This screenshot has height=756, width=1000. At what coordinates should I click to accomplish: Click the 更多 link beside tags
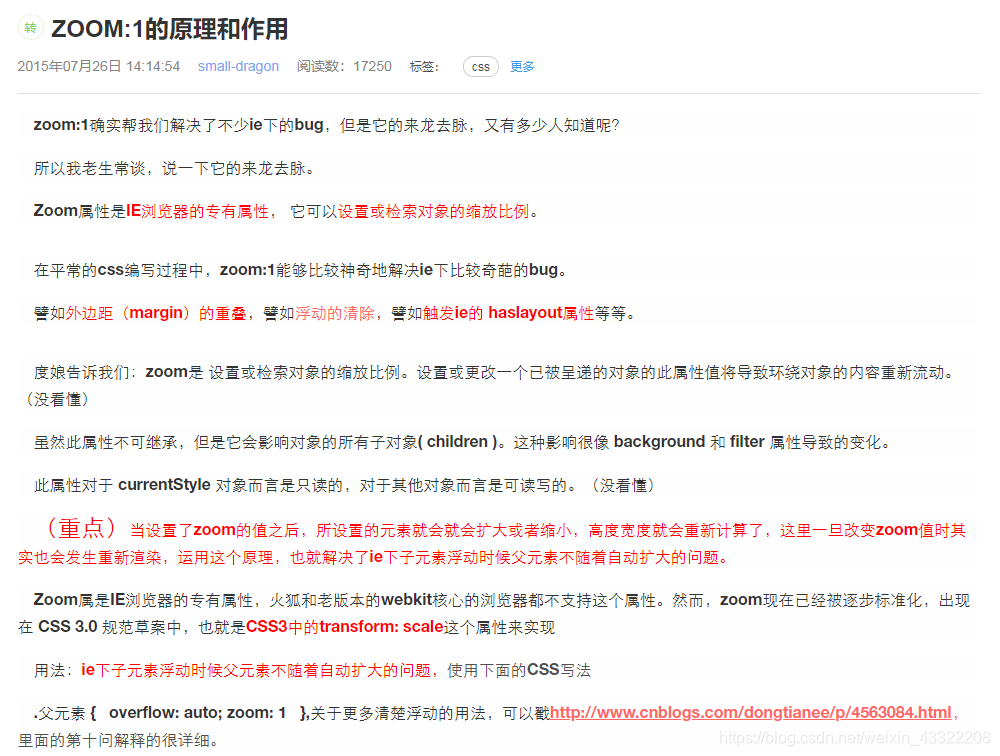pyautogui.click(x=522, y=66)
